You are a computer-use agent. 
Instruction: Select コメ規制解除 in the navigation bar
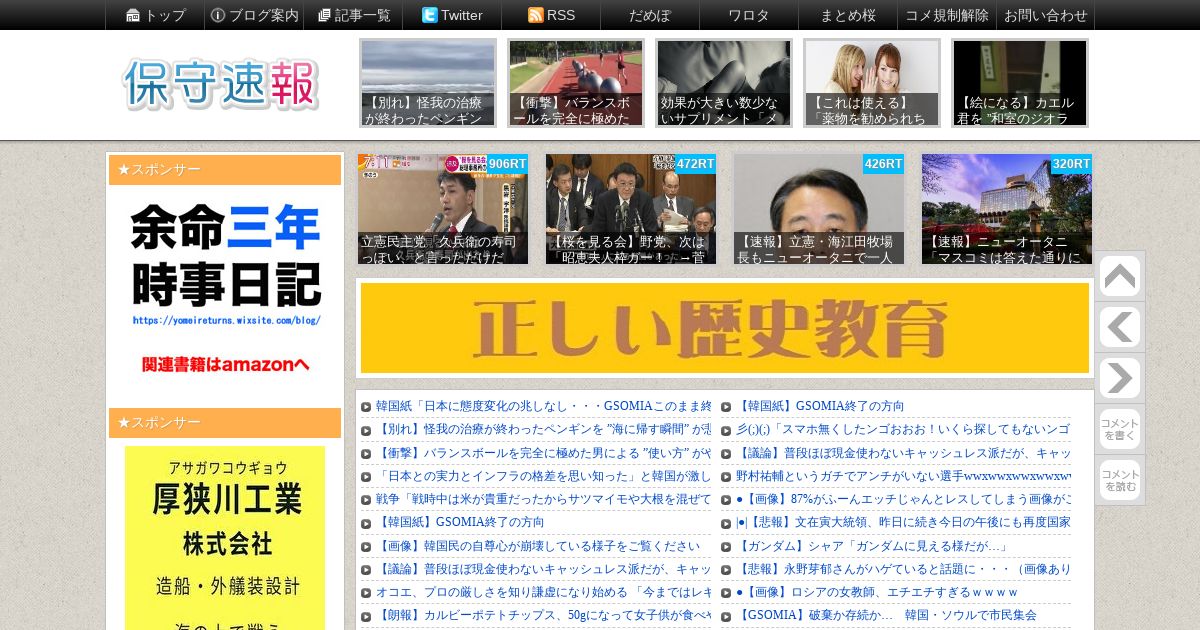[946, 15]
